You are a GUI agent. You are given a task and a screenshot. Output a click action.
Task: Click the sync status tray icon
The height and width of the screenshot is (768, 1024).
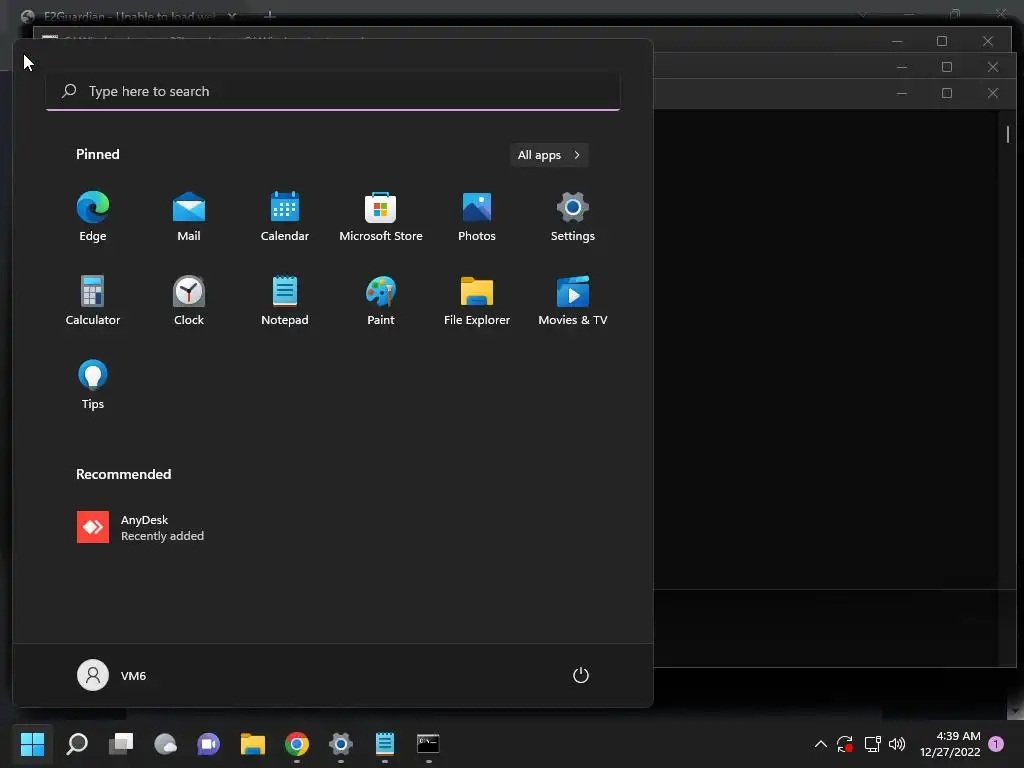(844, 744)
